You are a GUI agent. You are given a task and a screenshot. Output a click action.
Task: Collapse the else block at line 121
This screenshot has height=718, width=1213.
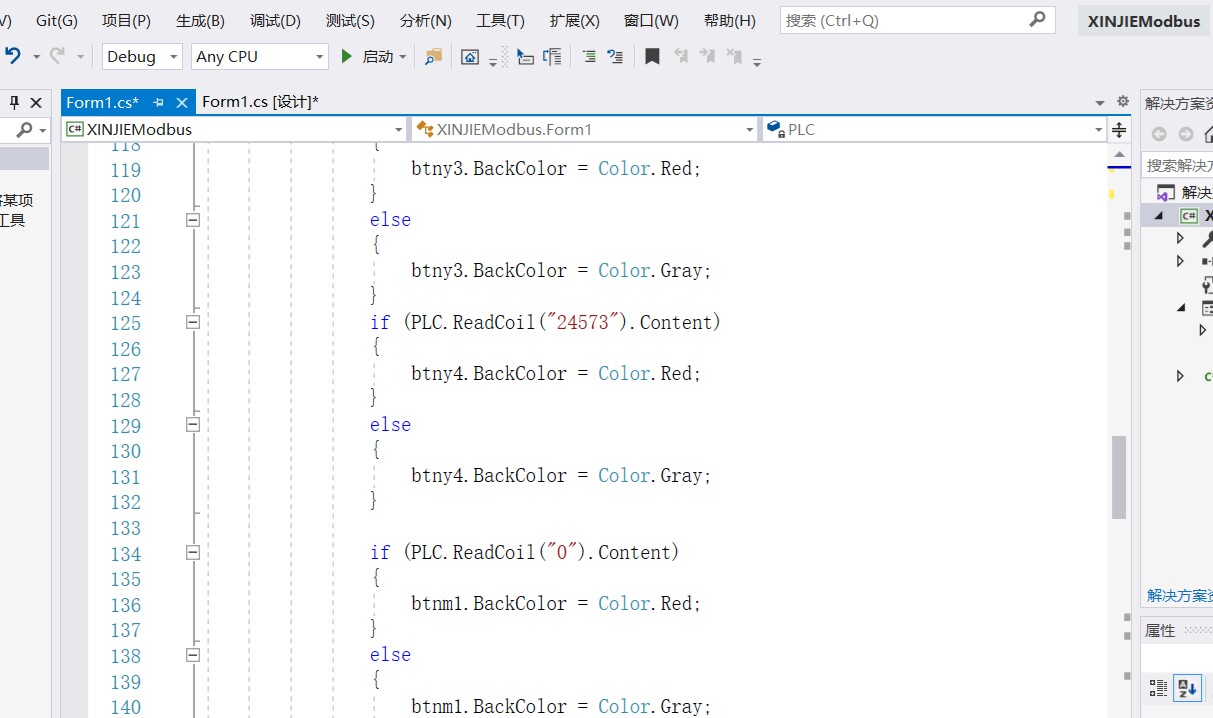pyautogui.click(x=193, y=220)
